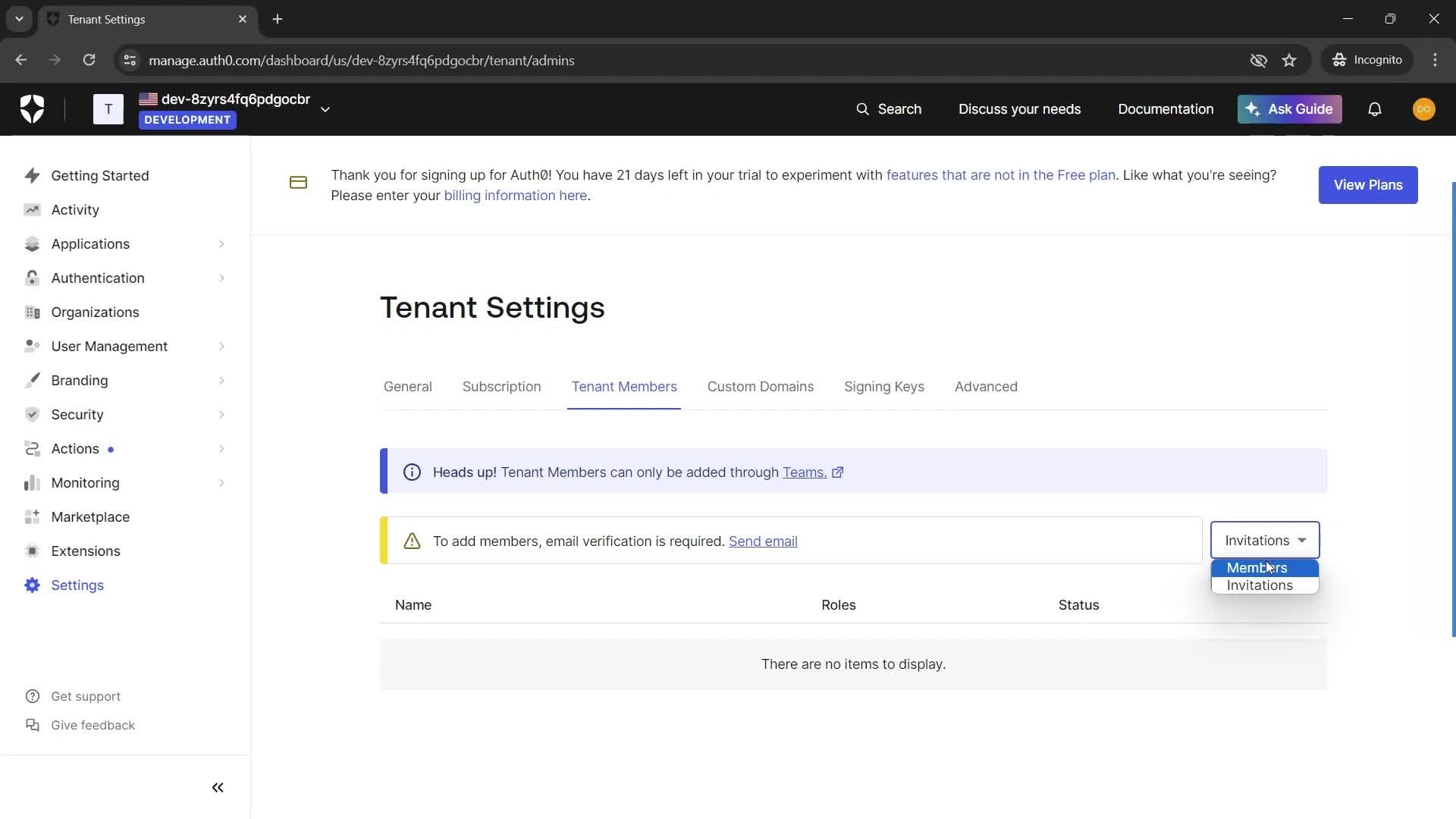Expand the Security submenu arrow
Viewport: 1456px width, 819px height.
221,414
